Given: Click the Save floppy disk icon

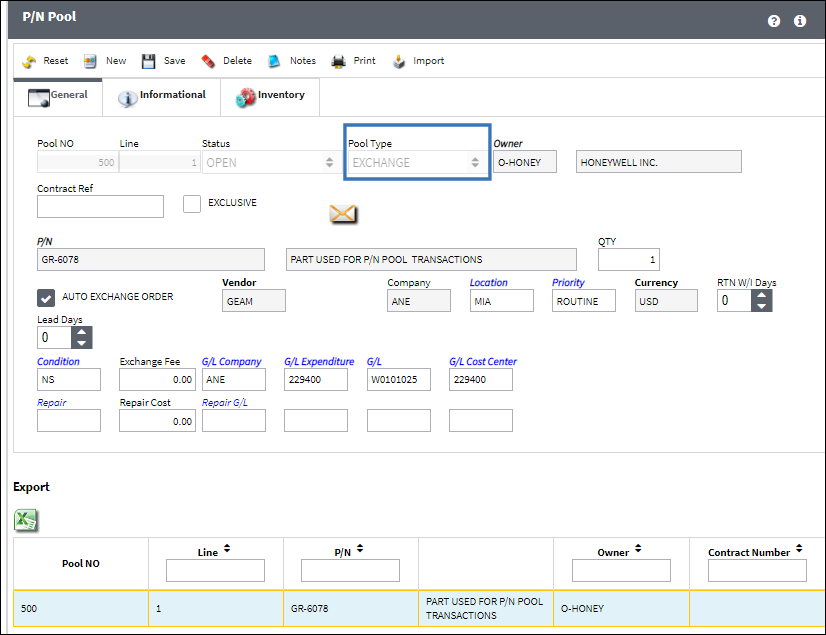Looking at the screenshot, I should click(149, 61).
